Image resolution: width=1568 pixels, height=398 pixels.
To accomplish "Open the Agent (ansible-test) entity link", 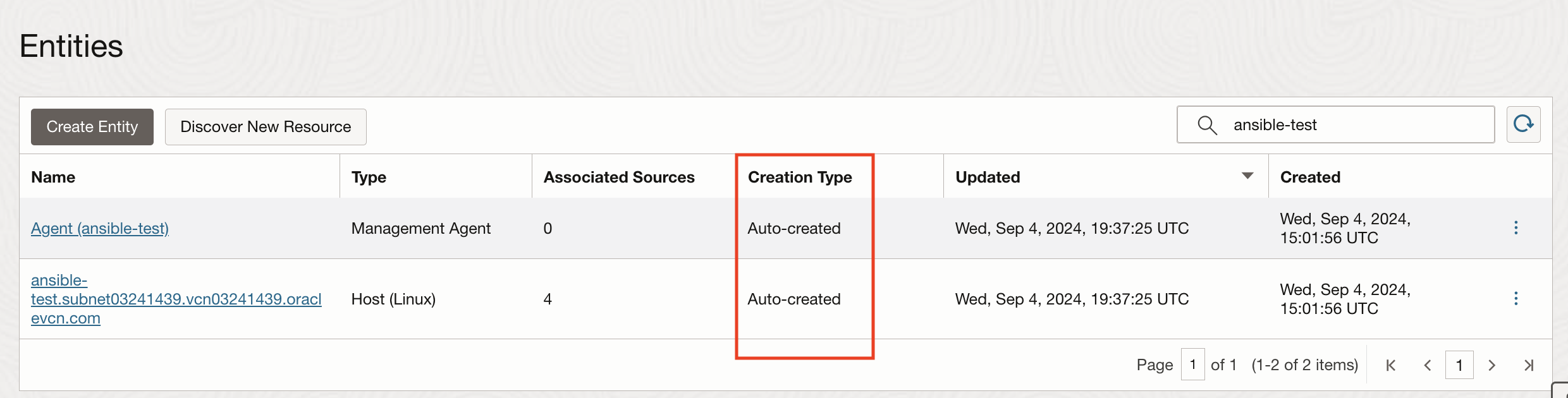I will (100, 228).
